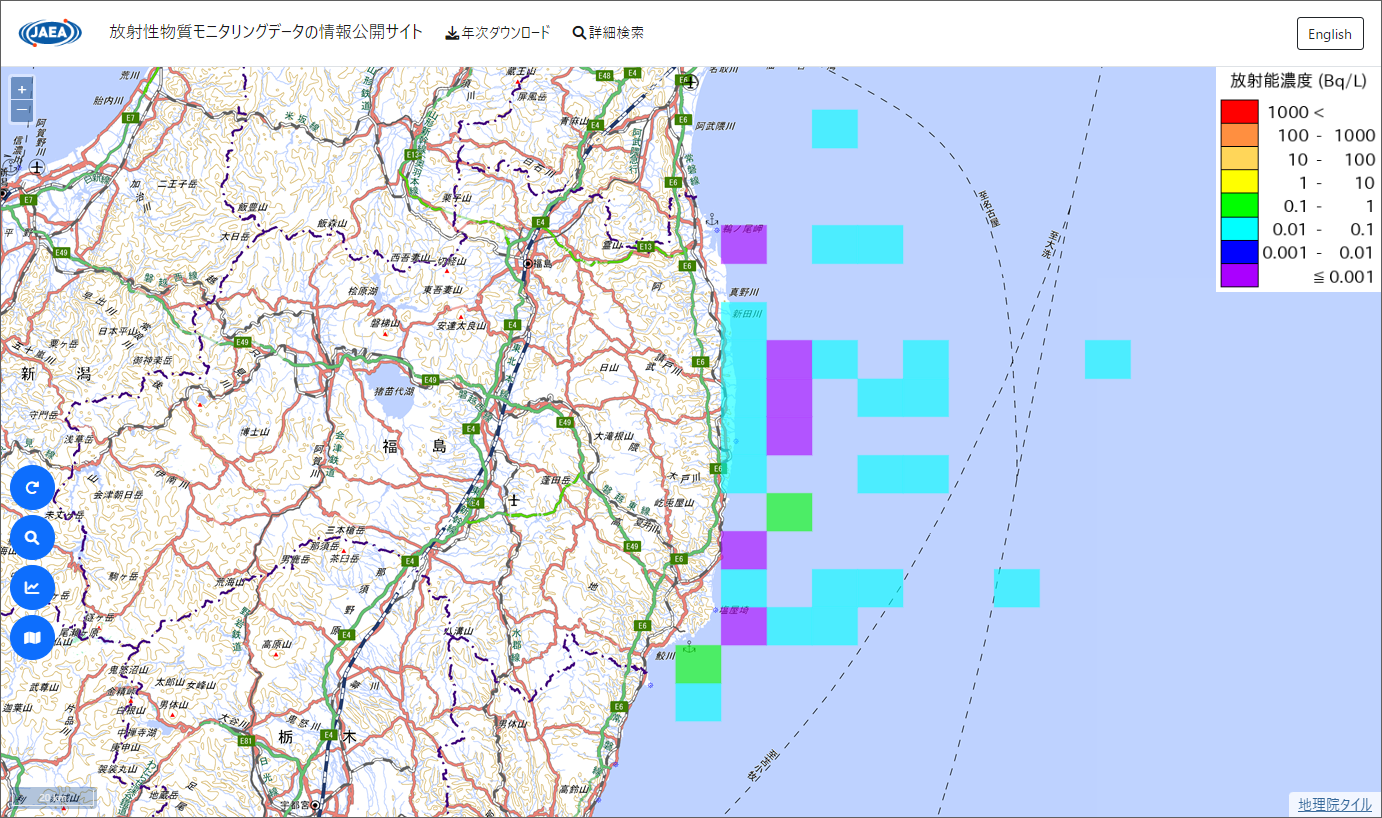This screenshot has height=818, width=1382.
Task: Click the orange 100-1000 legend swatch
Action: (1239, 136)
